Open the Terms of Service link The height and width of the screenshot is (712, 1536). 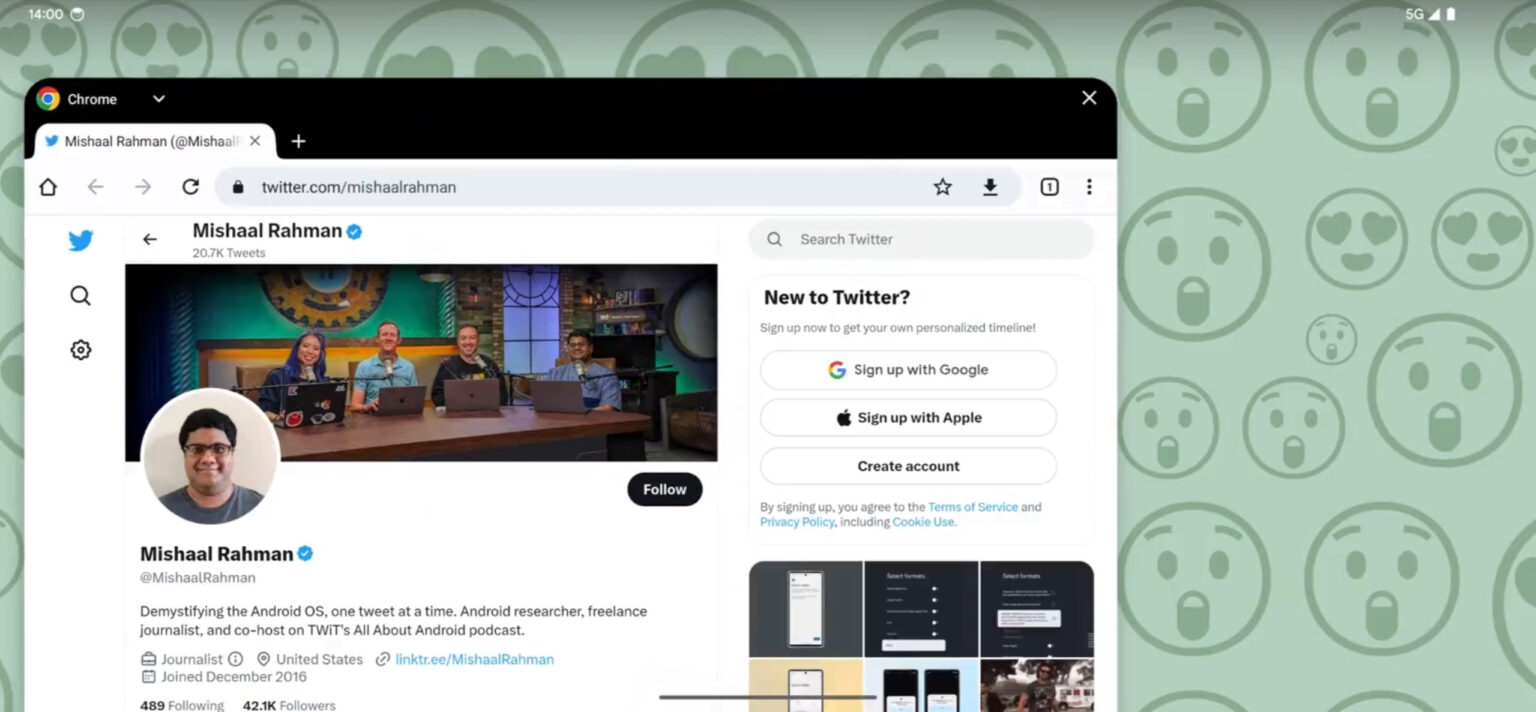pos(972,507)
